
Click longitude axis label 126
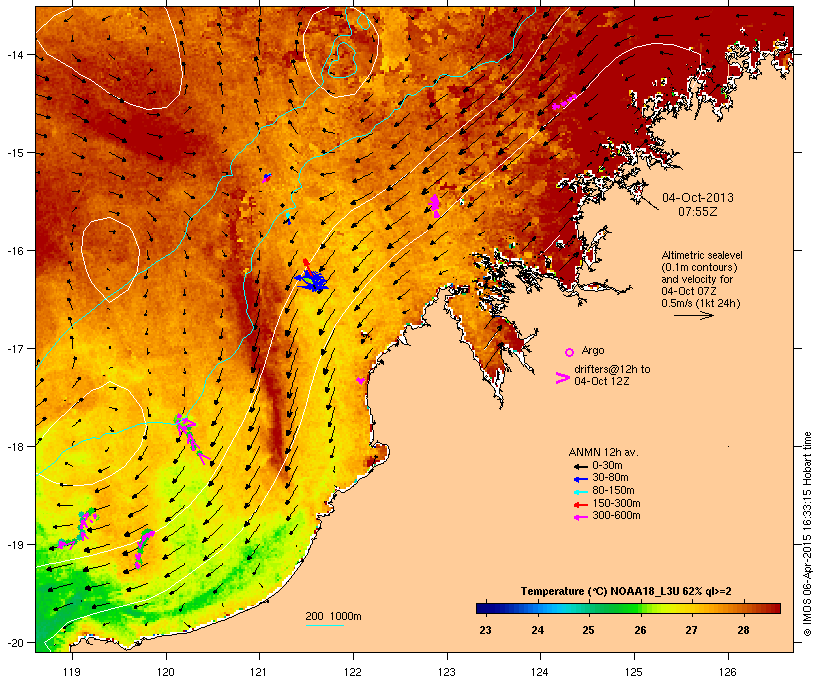point(727,672)
